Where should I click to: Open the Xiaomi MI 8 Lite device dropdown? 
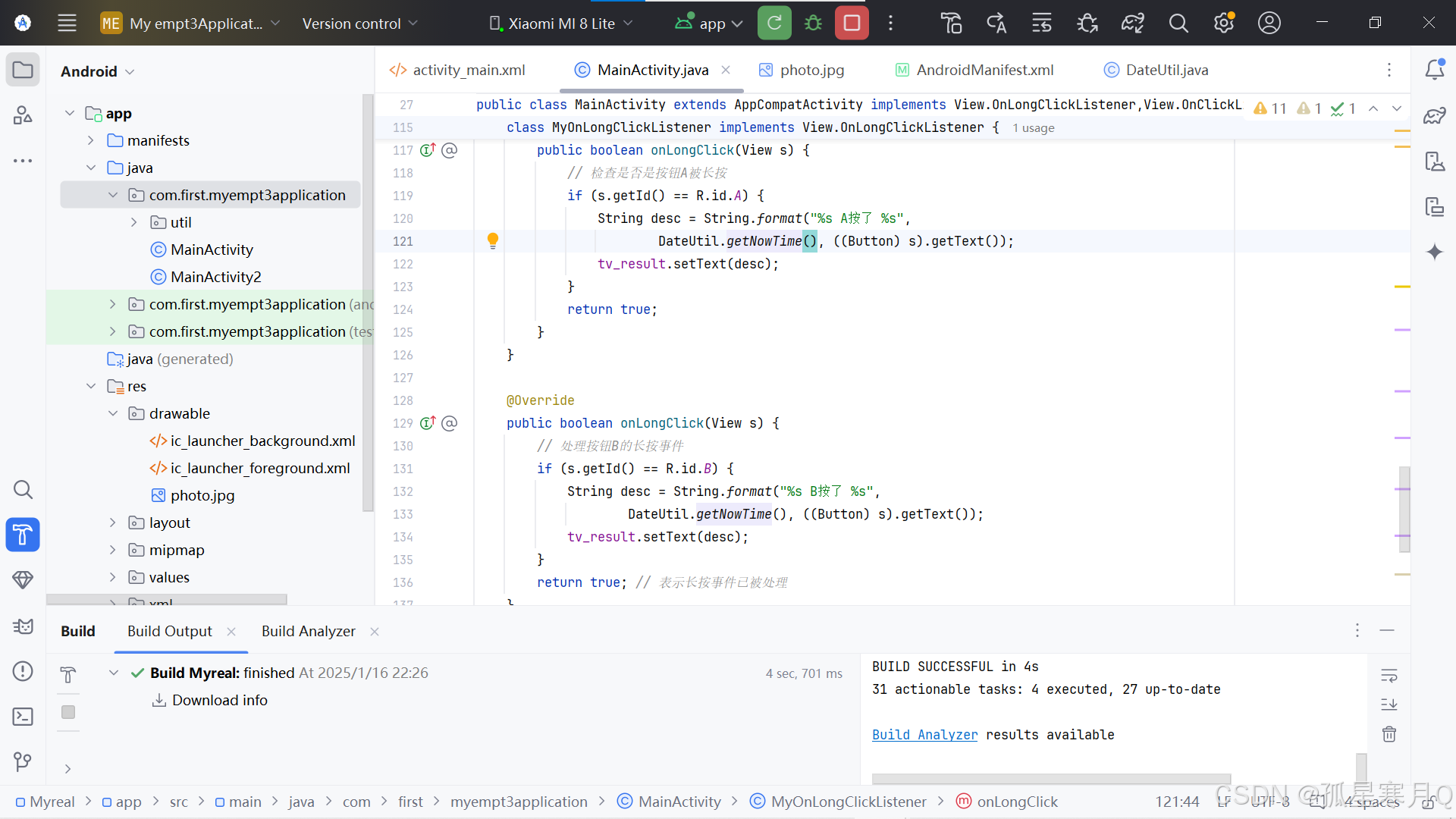click(561, 24)
